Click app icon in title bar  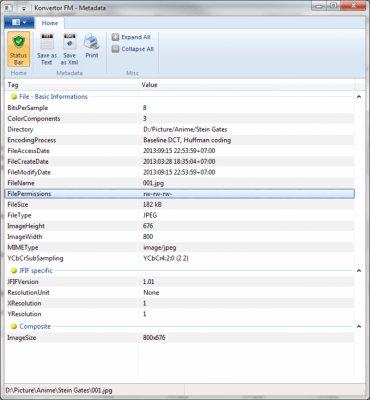point(9,8)
